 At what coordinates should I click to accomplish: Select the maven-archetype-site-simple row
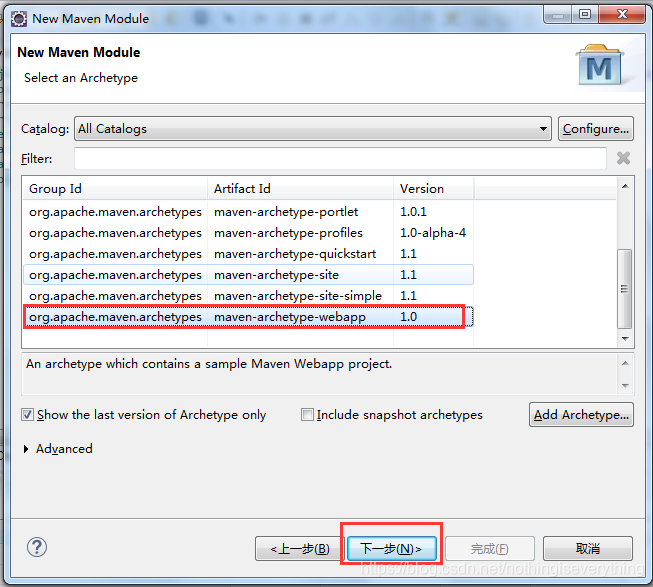pyautogui.click(x=248, y=296)
